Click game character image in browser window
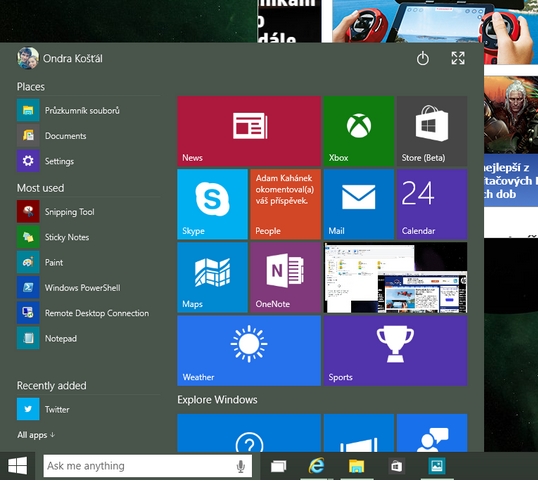Screen dimensions: 538x481 pos(511,115)
